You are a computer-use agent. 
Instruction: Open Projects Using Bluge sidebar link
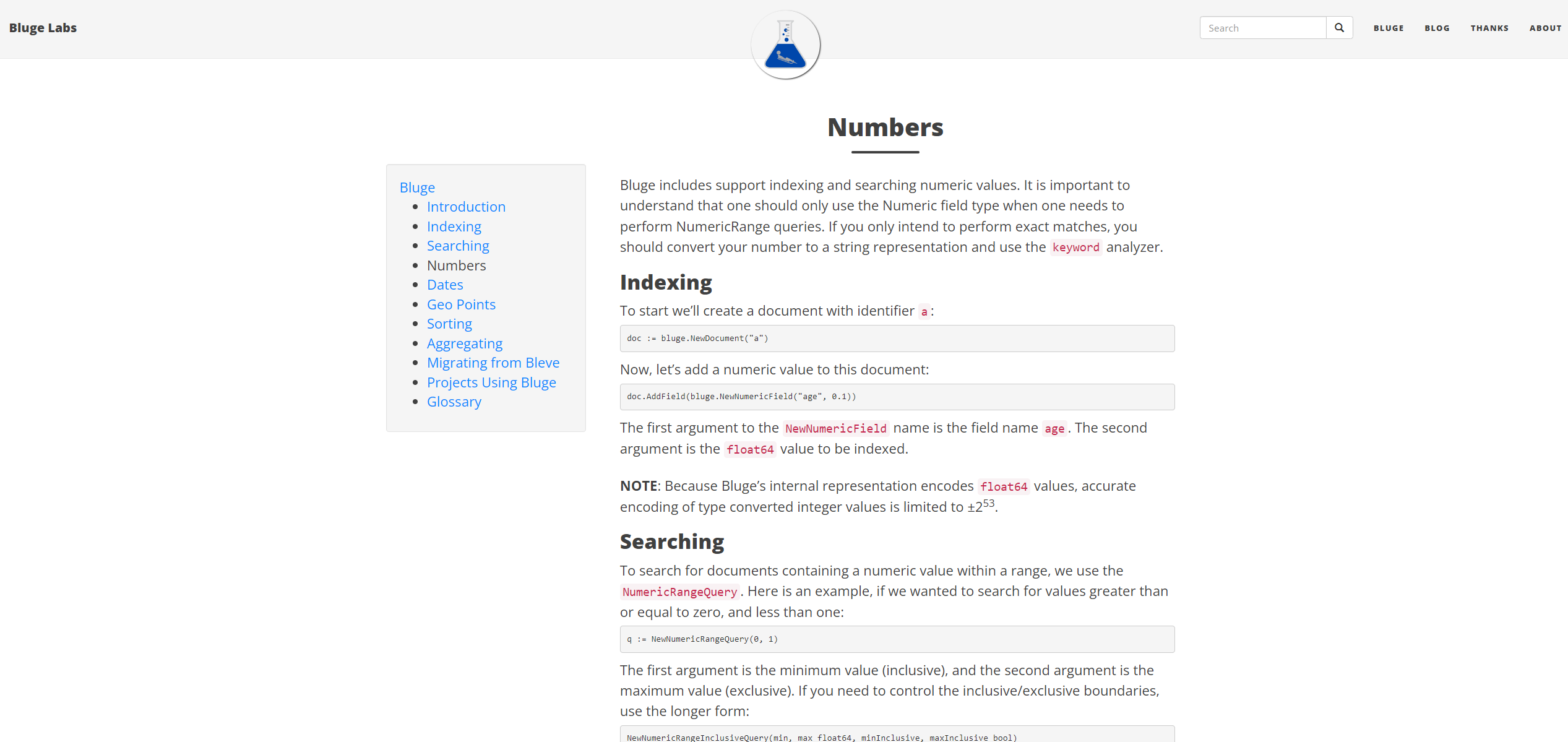pos(491,382)
